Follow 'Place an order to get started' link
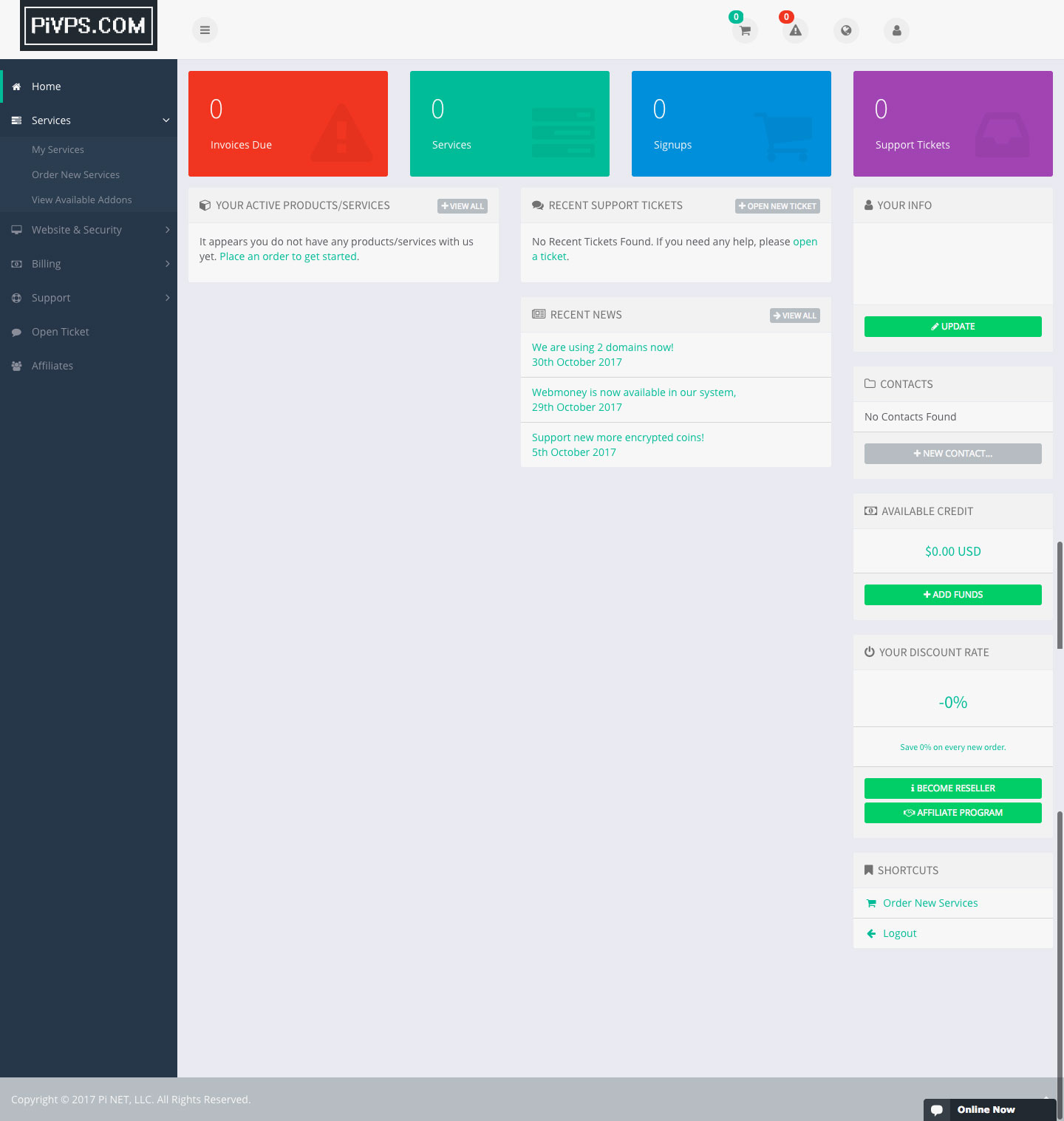Image resolution: width=1064 pixels, height=1121 pixels. (288, 256)
